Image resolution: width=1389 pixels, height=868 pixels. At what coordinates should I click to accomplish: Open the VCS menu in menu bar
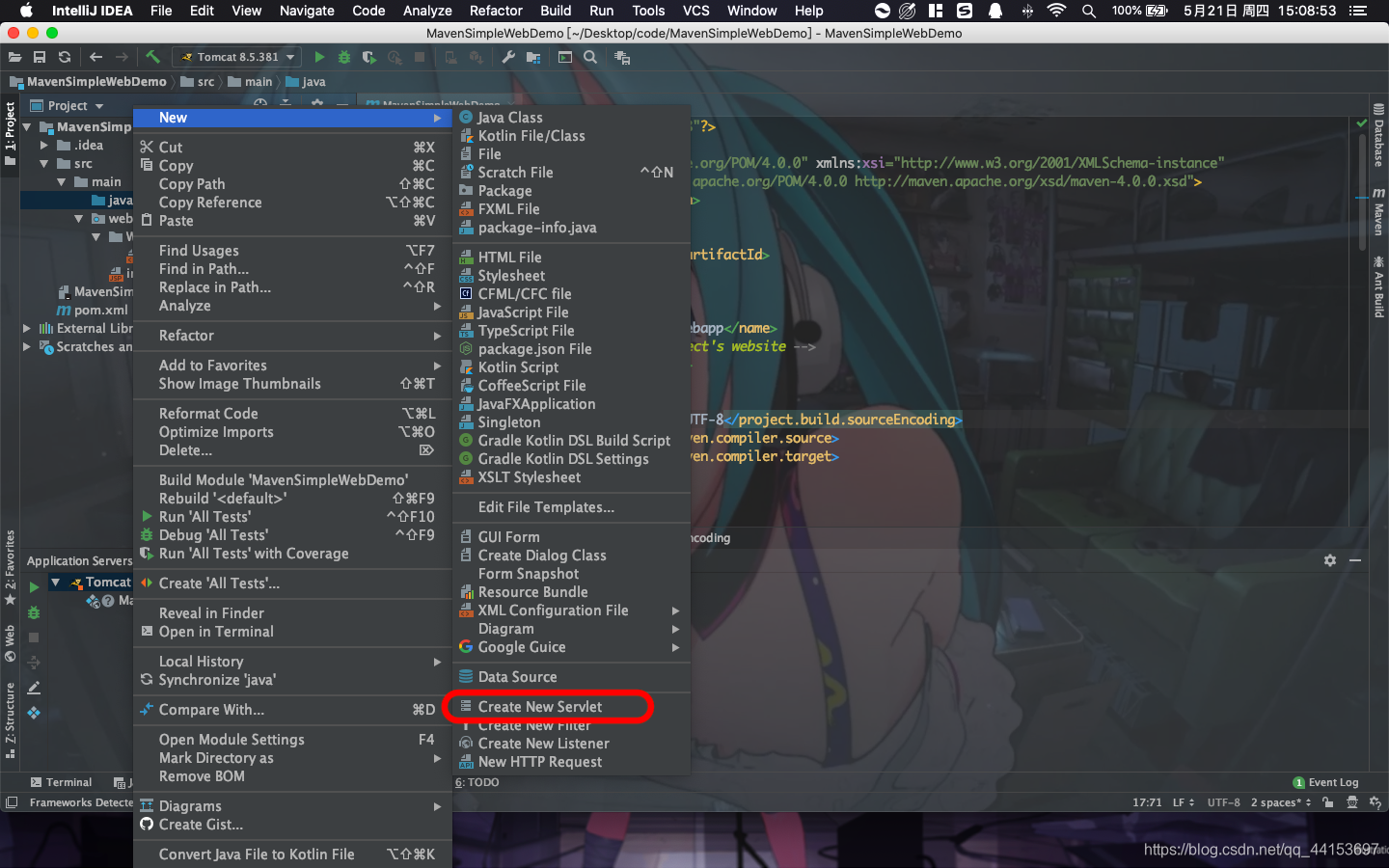tap(695, 11)
